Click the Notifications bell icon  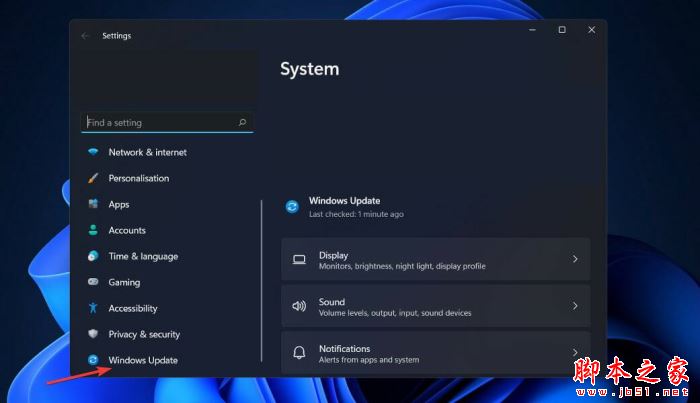point(299,353)
